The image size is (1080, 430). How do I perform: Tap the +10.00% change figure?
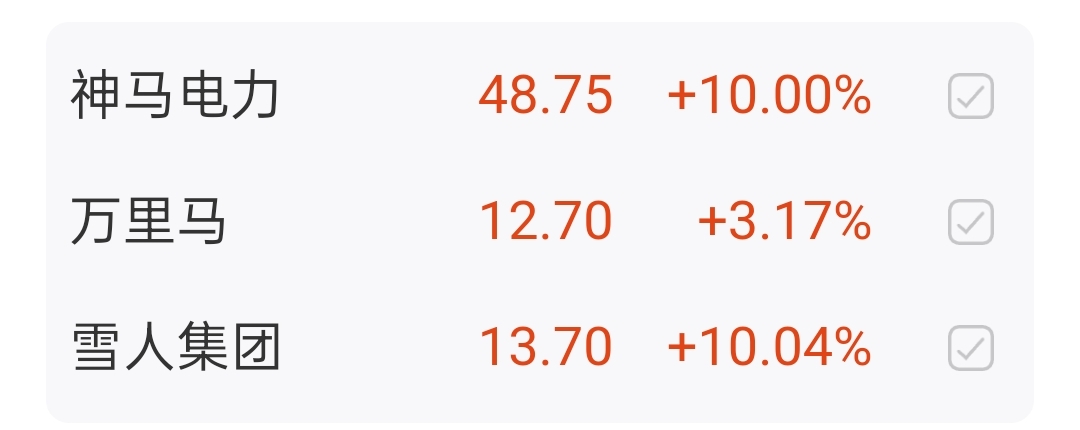[769, 97]
